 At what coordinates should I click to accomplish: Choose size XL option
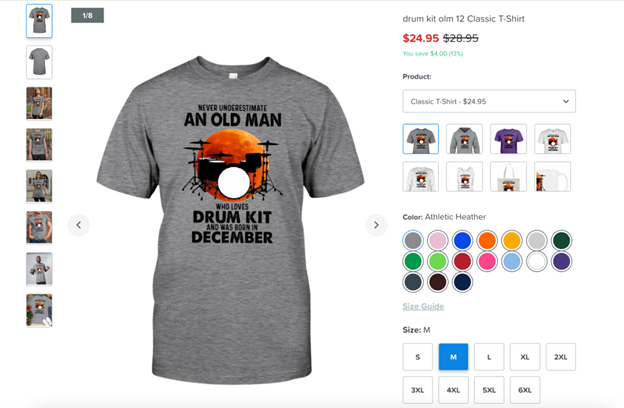525,357
